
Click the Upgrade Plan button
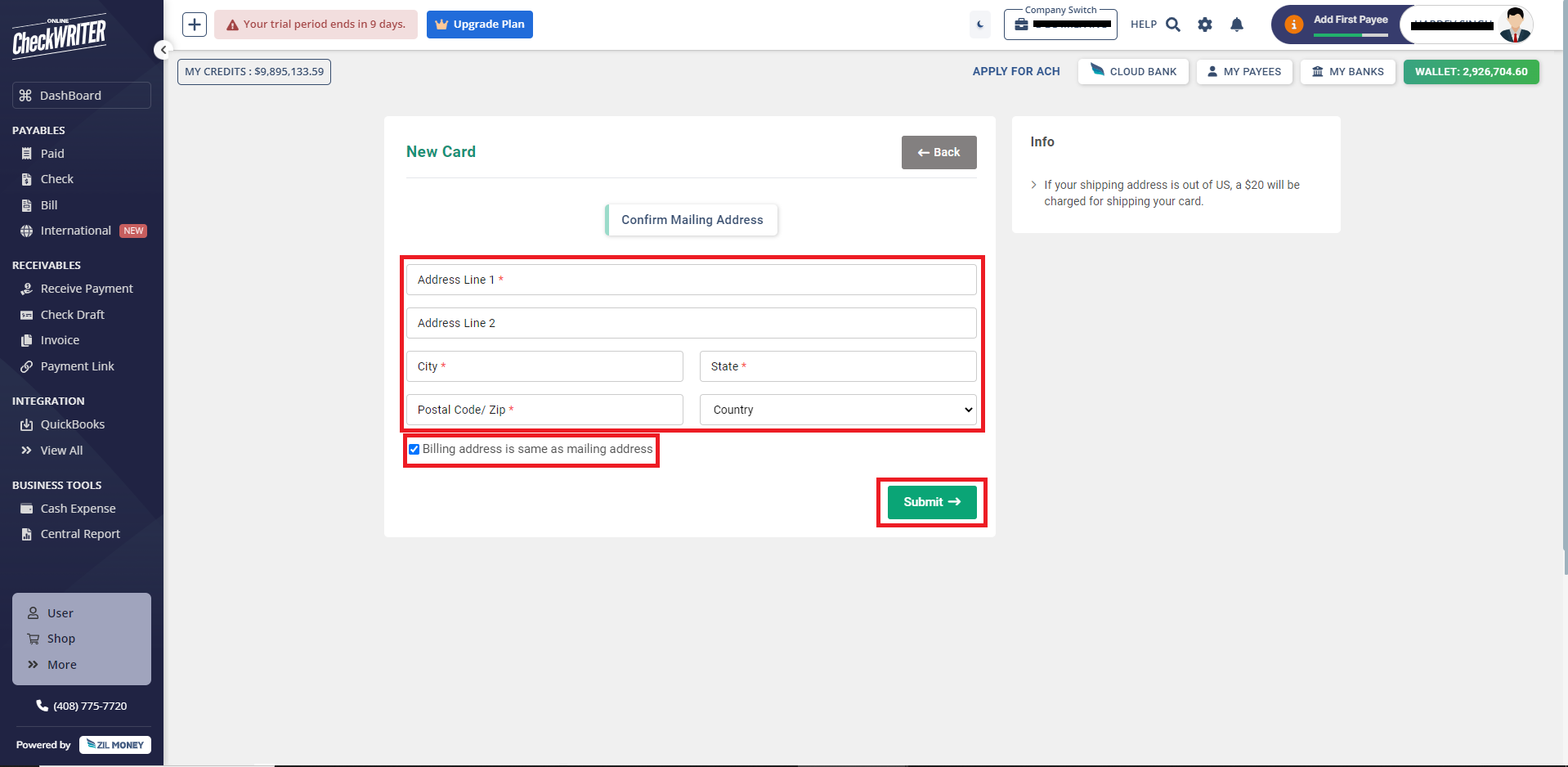(480, 25)
